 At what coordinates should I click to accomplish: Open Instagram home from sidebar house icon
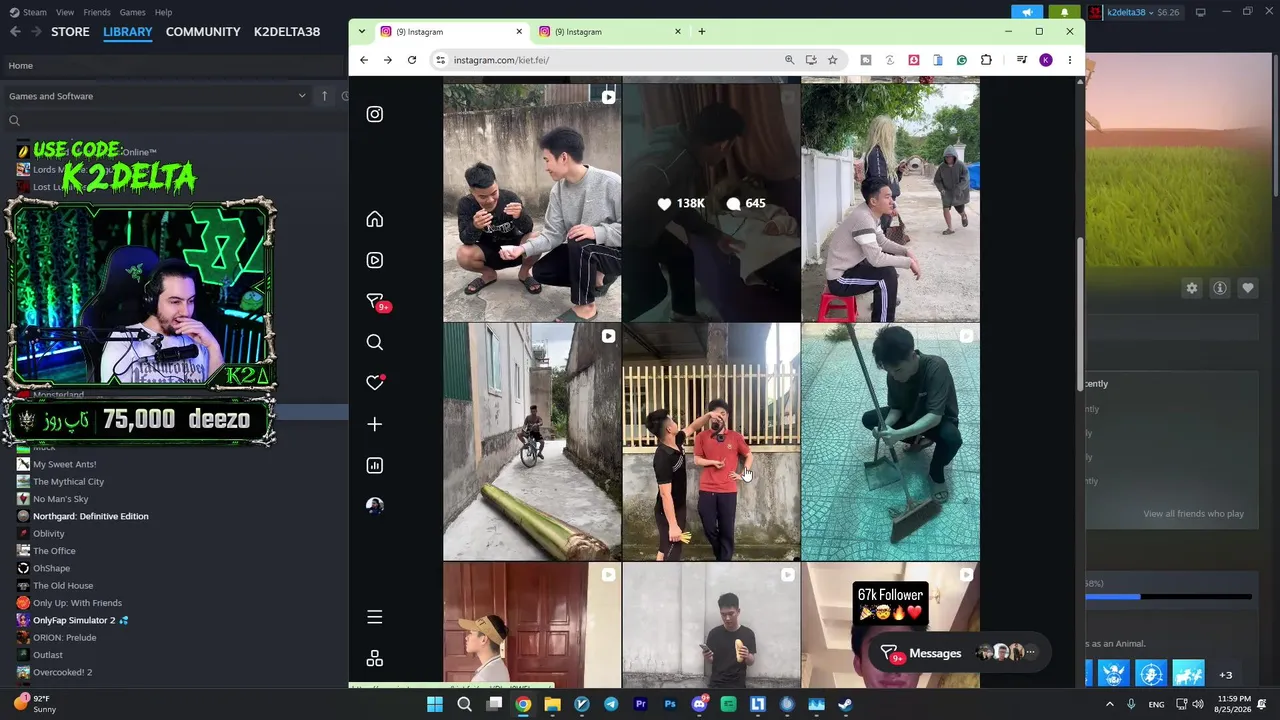click(x=375, y=219)
